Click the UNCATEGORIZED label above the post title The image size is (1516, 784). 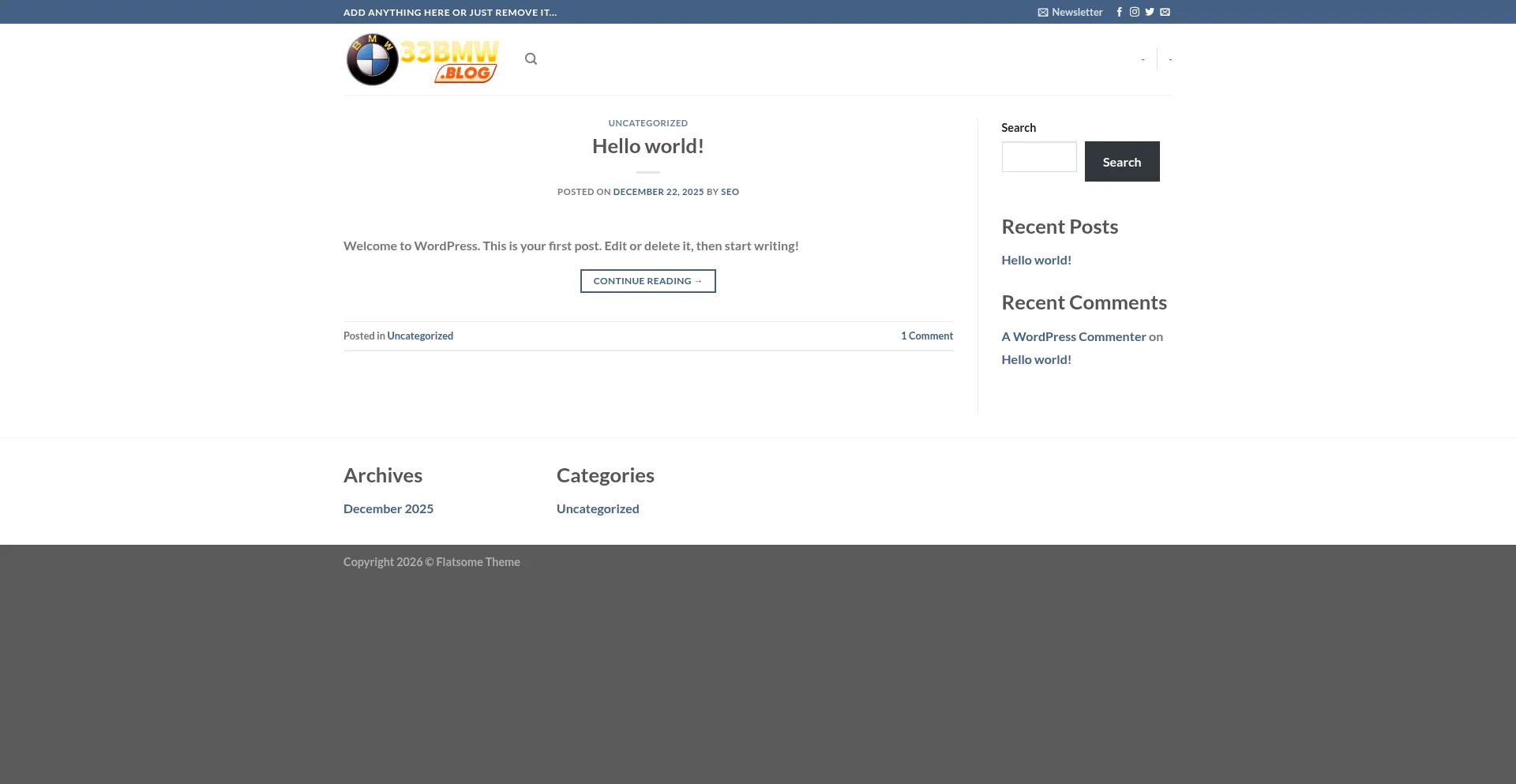click(647, 123)
